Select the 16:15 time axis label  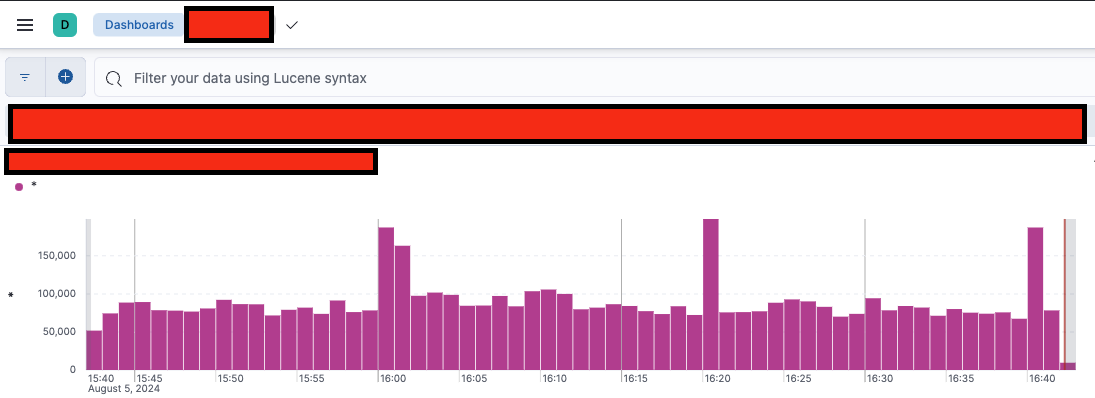click(x=636, y=378)
